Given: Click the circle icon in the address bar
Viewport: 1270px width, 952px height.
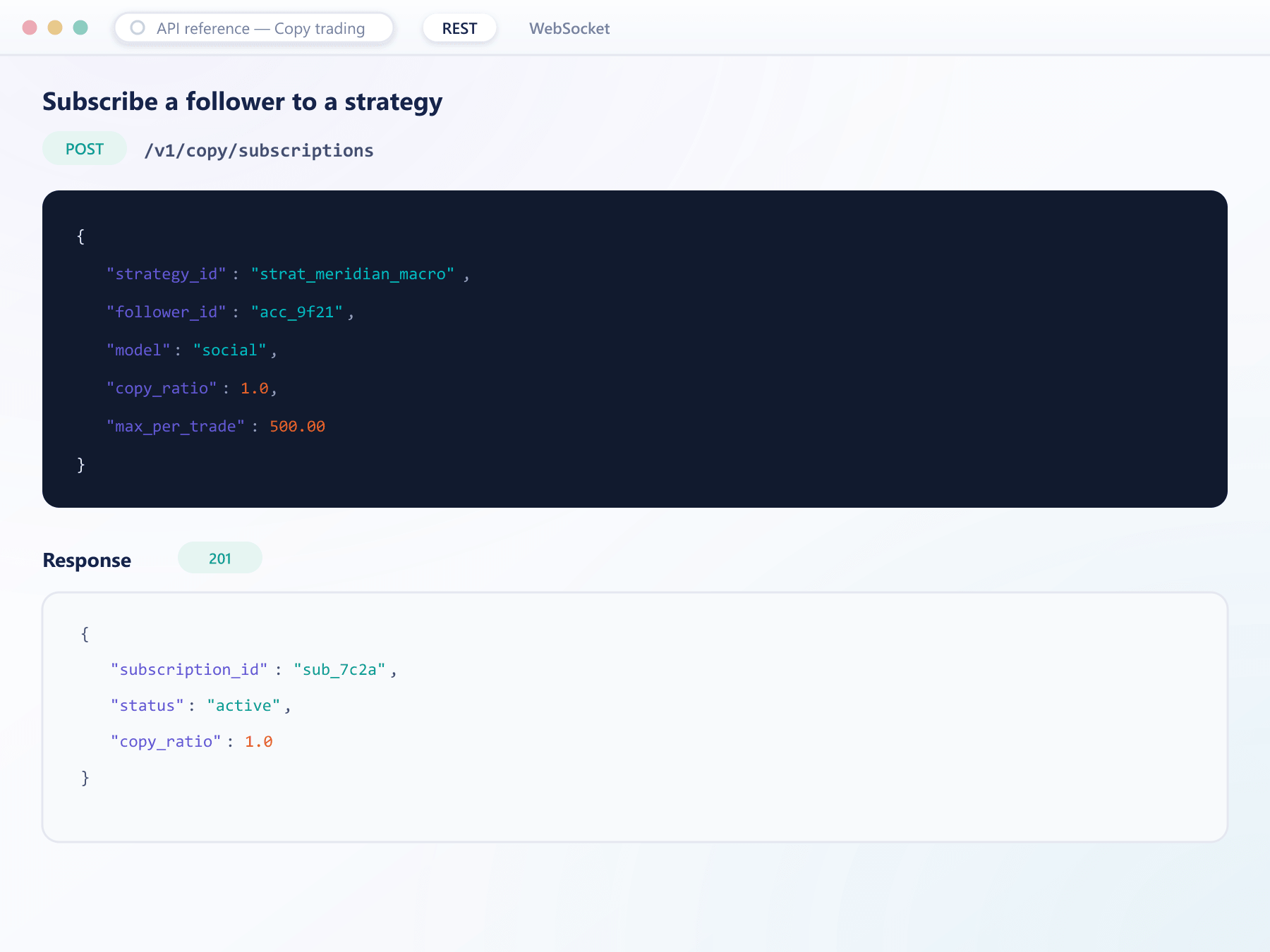Looking at the screenshot, I should pos(138,28).
